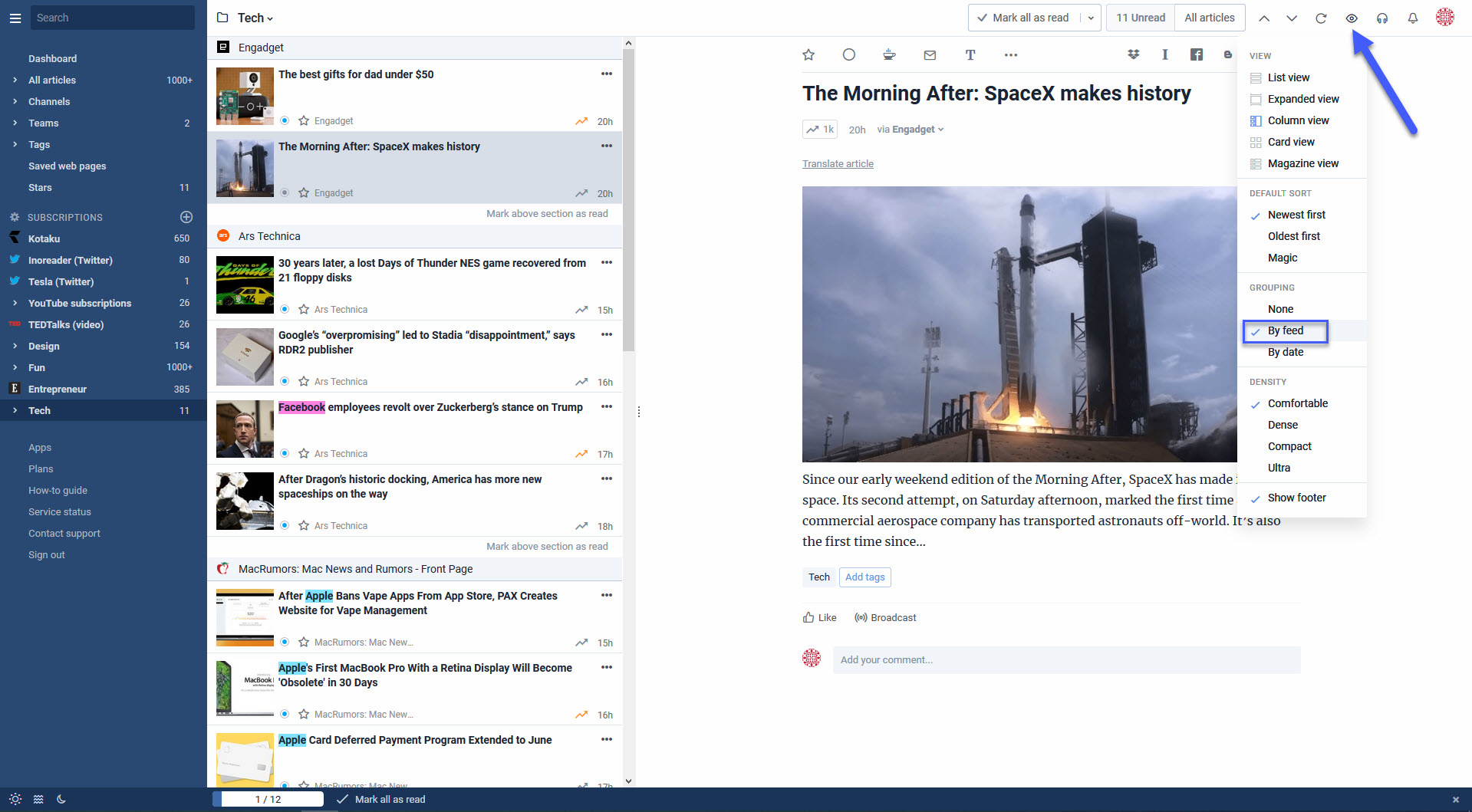
Task: Add a new subscription plus icon
Action: tap(186, 217)
